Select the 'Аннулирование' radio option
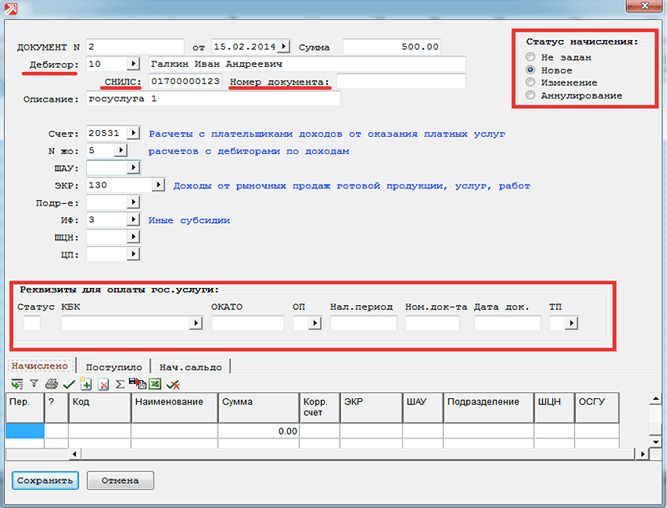The image size is (667, 508). click(x=531, y=96)
